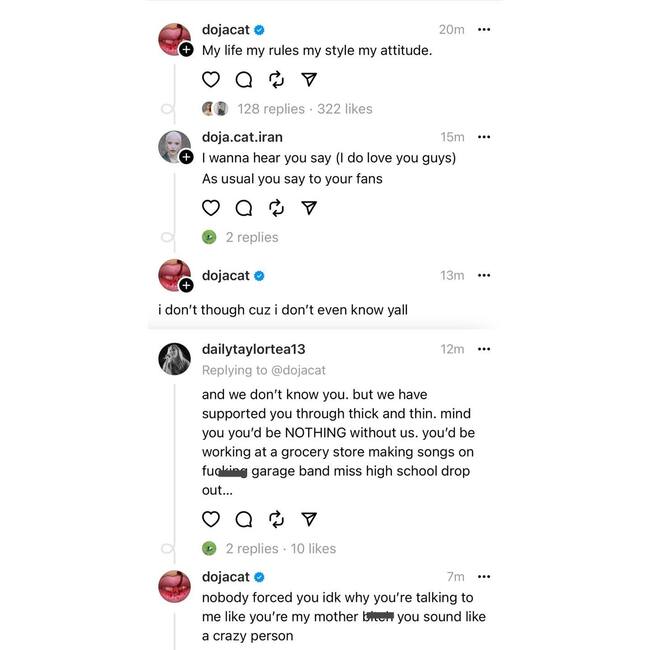
Task: Repost doja.cat.iran's reply
Action: tap(277, 208)
